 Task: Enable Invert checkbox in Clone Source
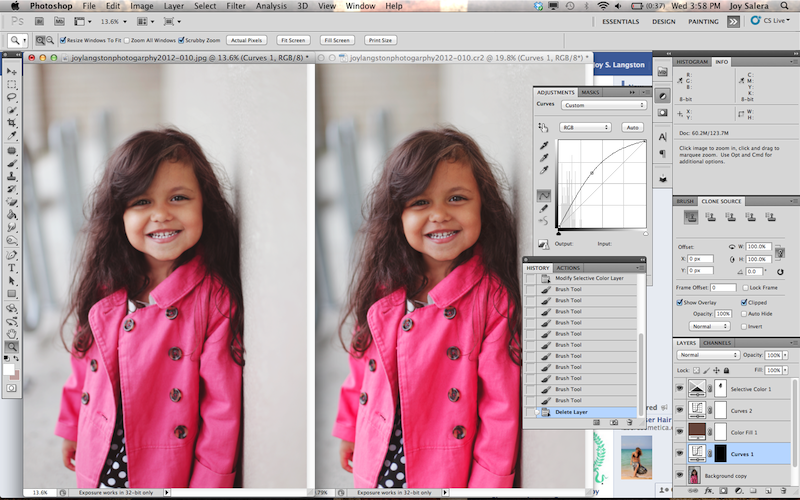744,327
